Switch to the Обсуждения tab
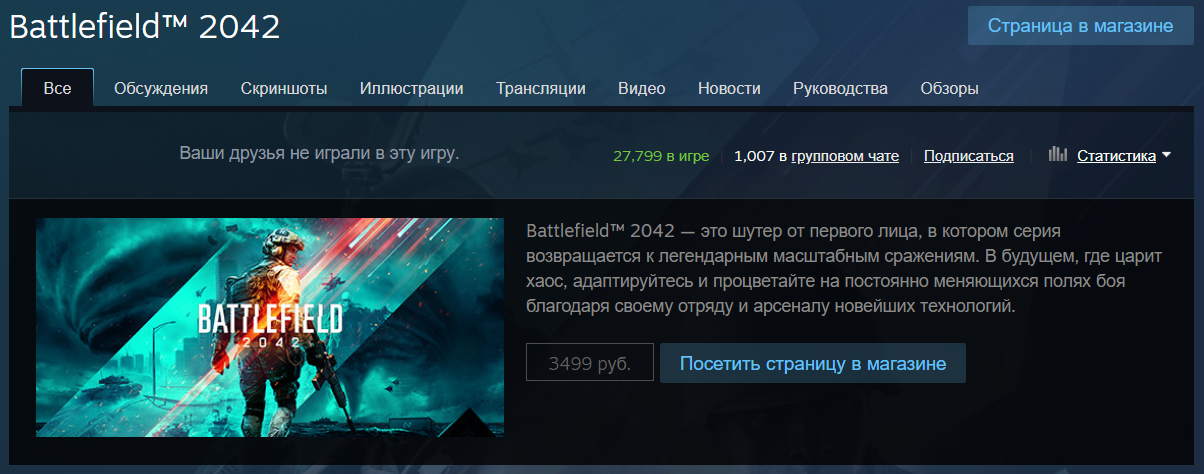 coord(161,88)
